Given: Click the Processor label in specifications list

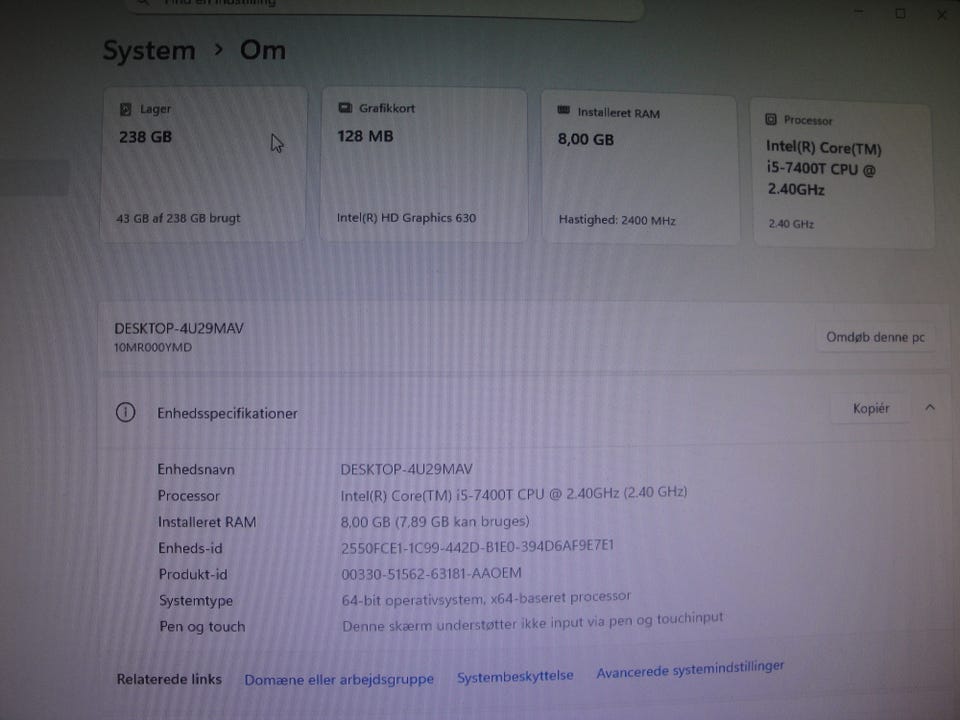Looking at the screenshot, I should (x=189, y=496).
